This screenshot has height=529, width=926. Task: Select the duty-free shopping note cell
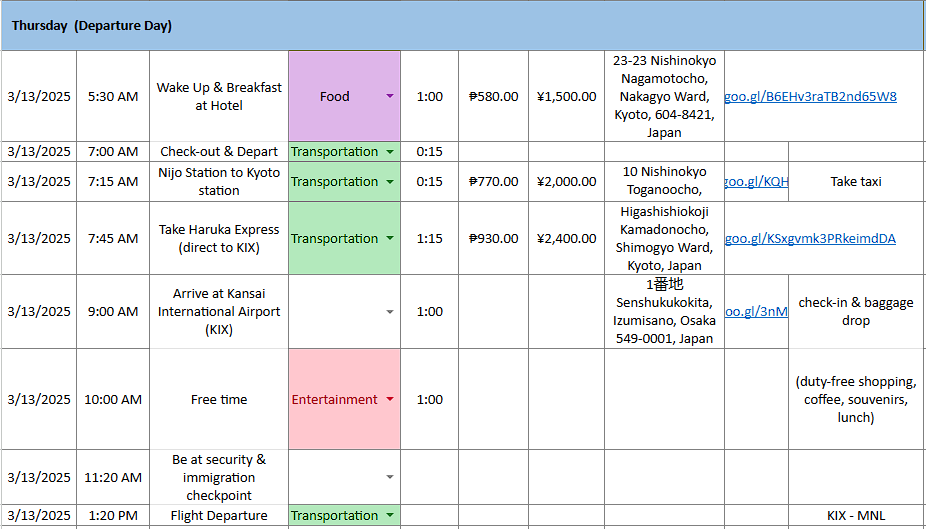pyautogui.click(x=856, y=400)
